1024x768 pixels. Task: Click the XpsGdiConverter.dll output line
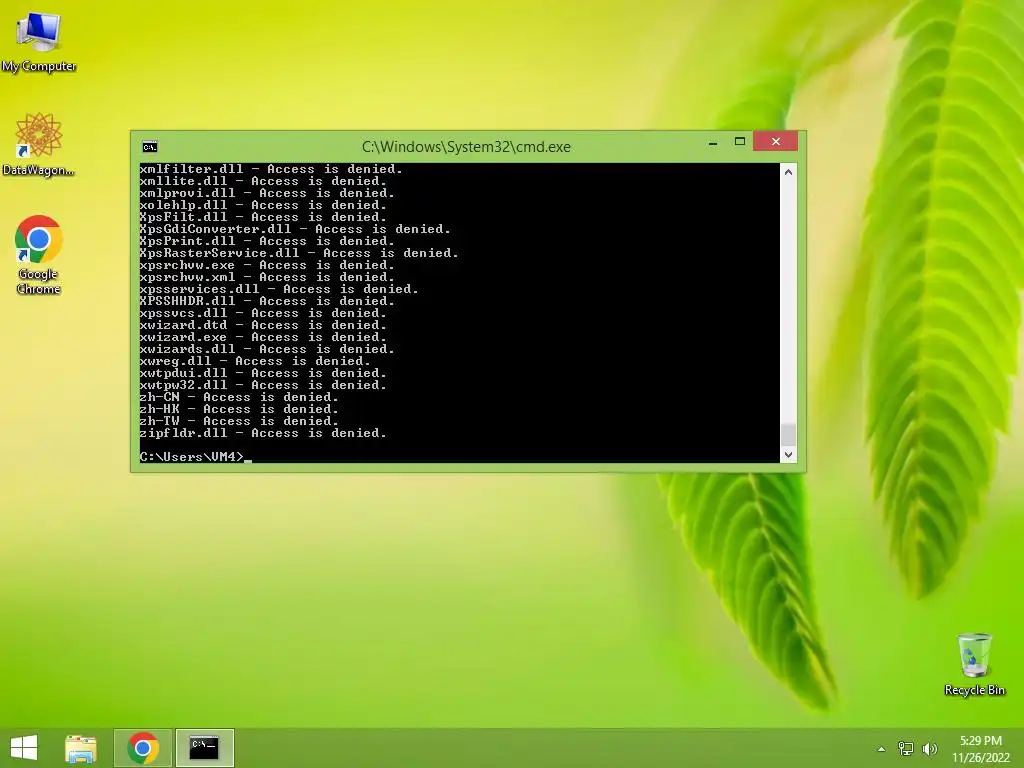coord(295,229)
